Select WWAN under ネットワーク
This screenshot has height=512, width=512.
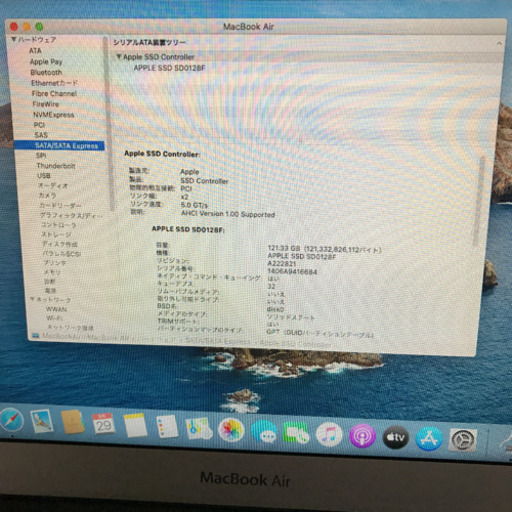[56, 309]
